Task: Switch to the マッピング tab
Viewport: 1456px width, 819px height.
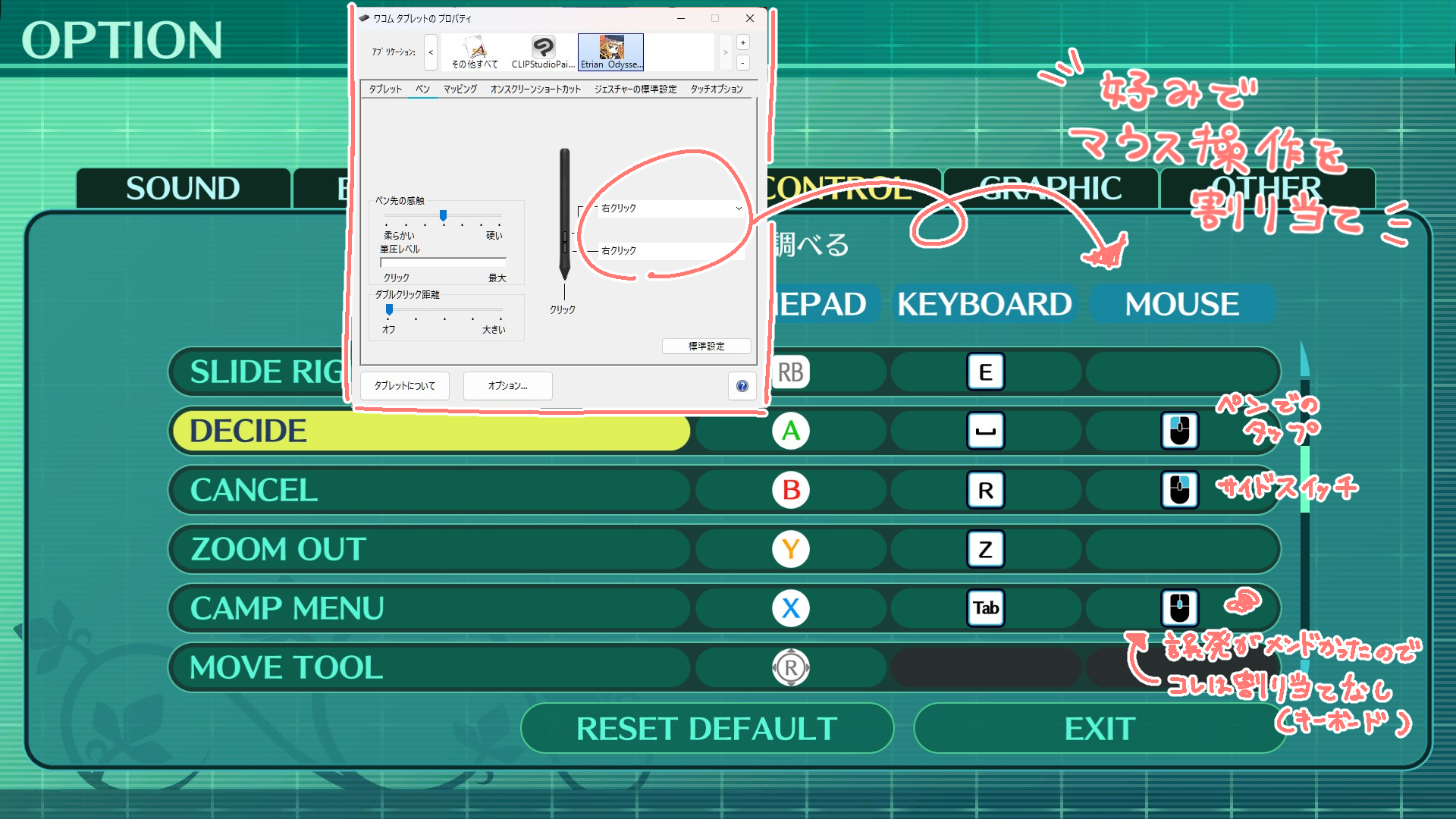Action: pos(460,89)
